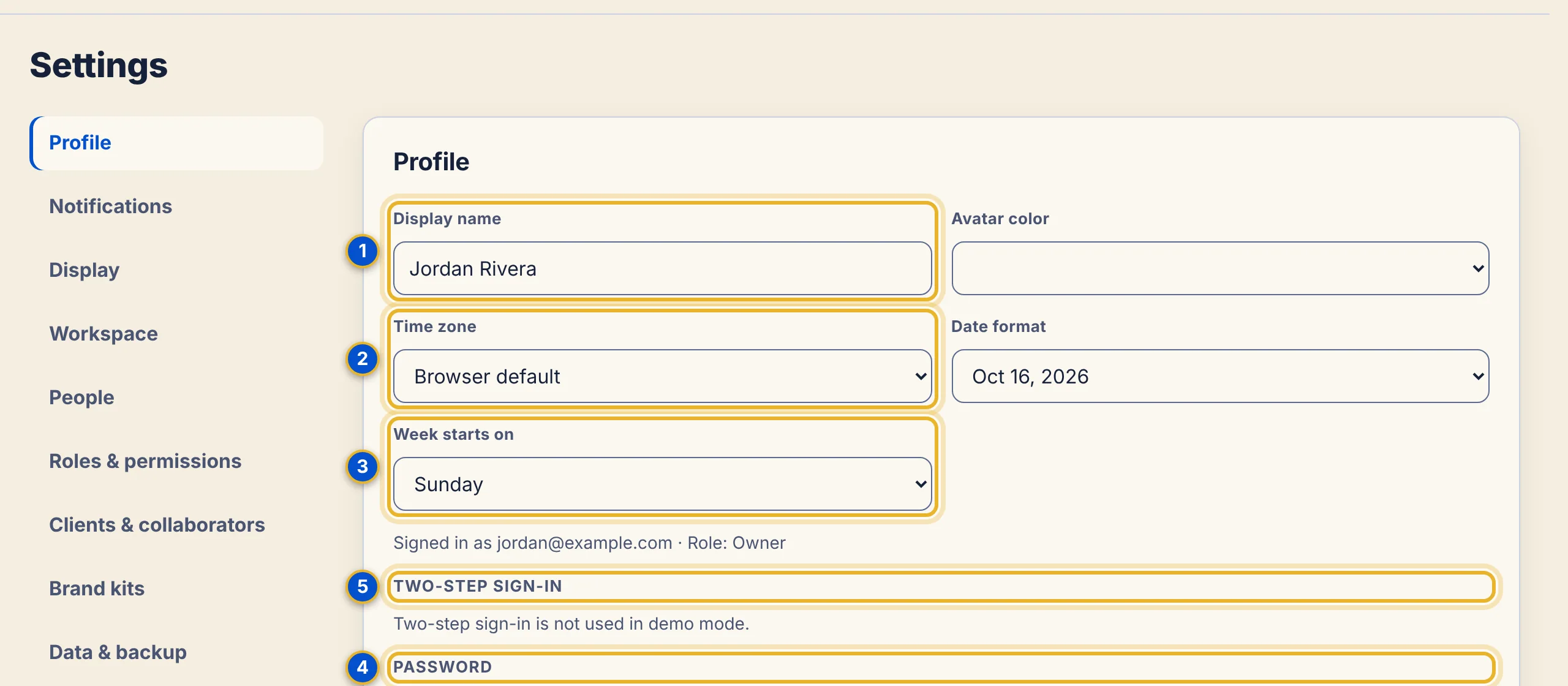
Task: Click the PASSWORD section heading
Action: [x=442, y=667]
